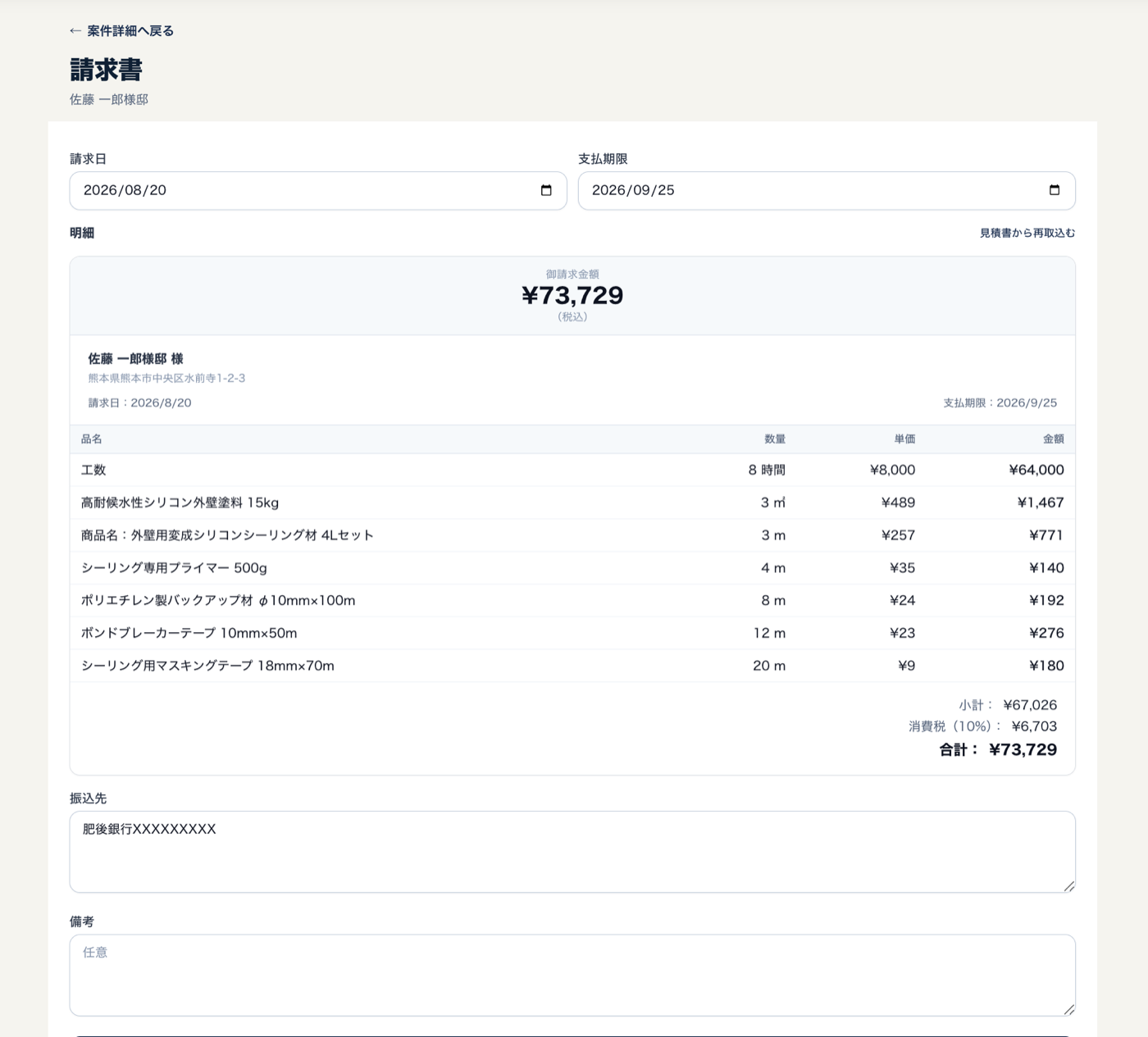
Task: Click the ¥140 amount cell
Action: point(1046,567)
